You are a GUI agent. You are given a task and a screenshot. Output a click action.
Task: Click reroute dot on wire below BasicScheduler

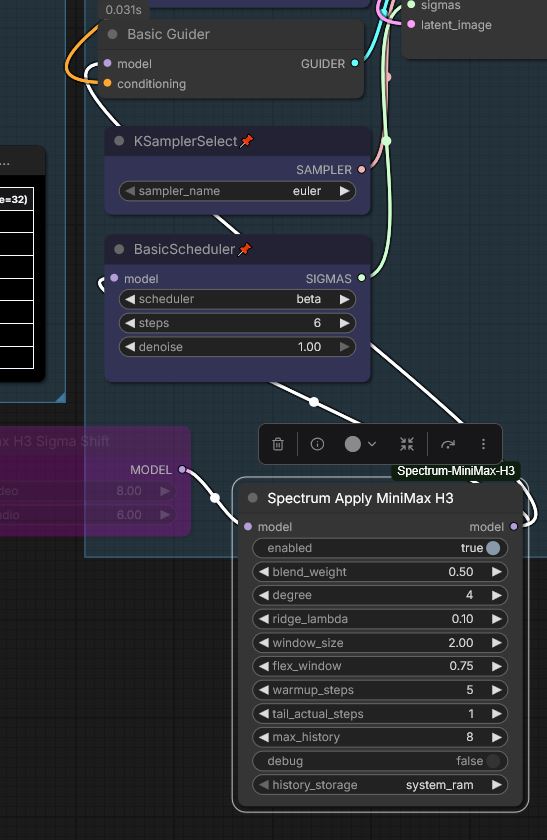coord(314,402)
